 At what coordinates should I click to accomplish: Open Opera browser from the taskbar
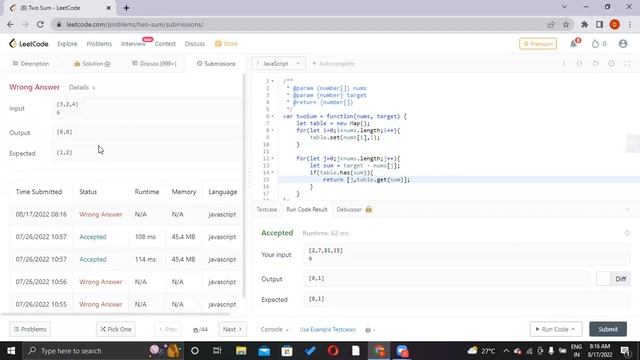click(x=333, y=351)
